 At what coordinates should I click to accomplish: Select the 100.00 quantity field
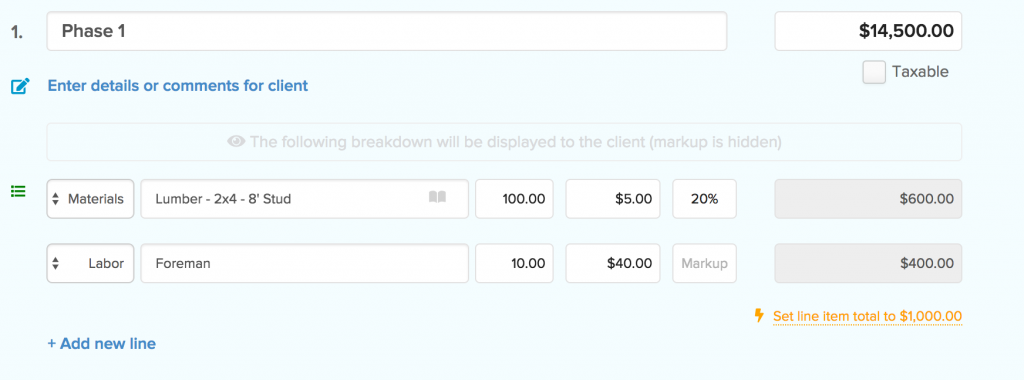[514, 198]
